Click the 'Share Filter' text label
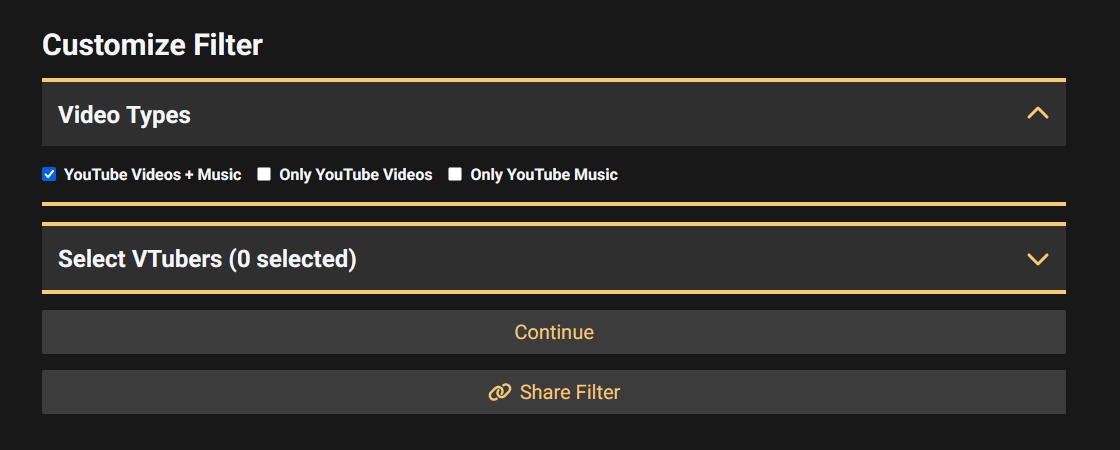Screen dimensions: 1120x450 tap(570, 392)
